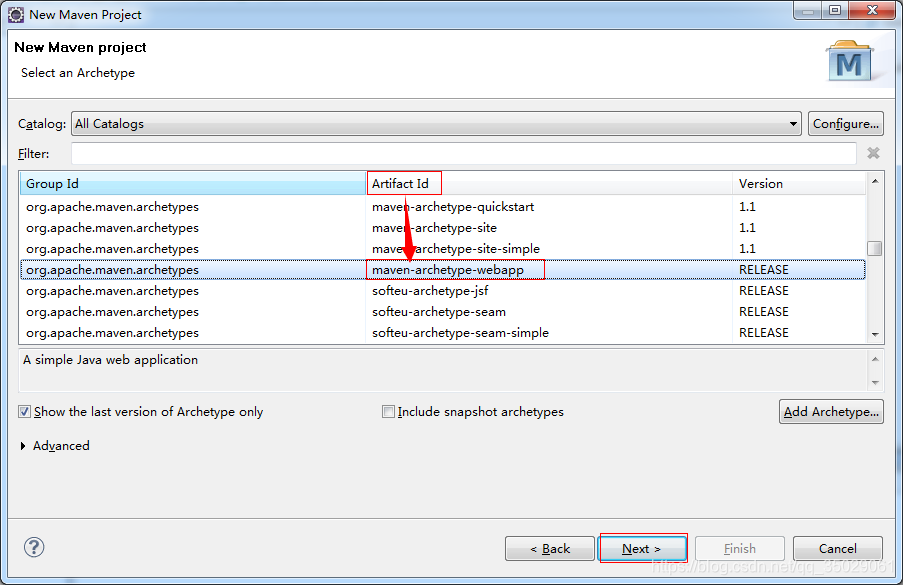Click Next to continue
This screenshot has height=585, width=903.
[643, 549]
